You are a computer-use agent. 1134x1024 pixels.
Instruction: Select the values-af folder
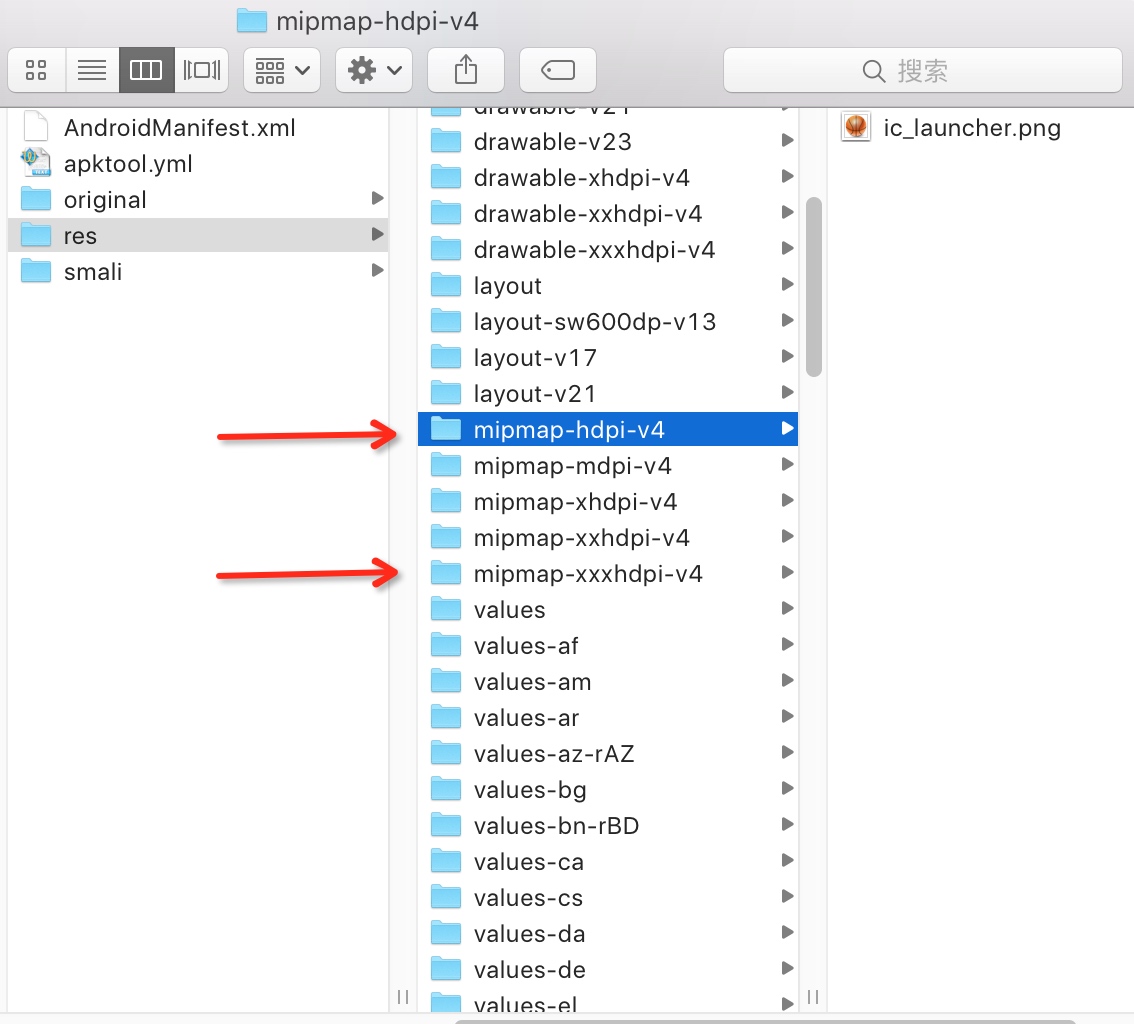608,645
